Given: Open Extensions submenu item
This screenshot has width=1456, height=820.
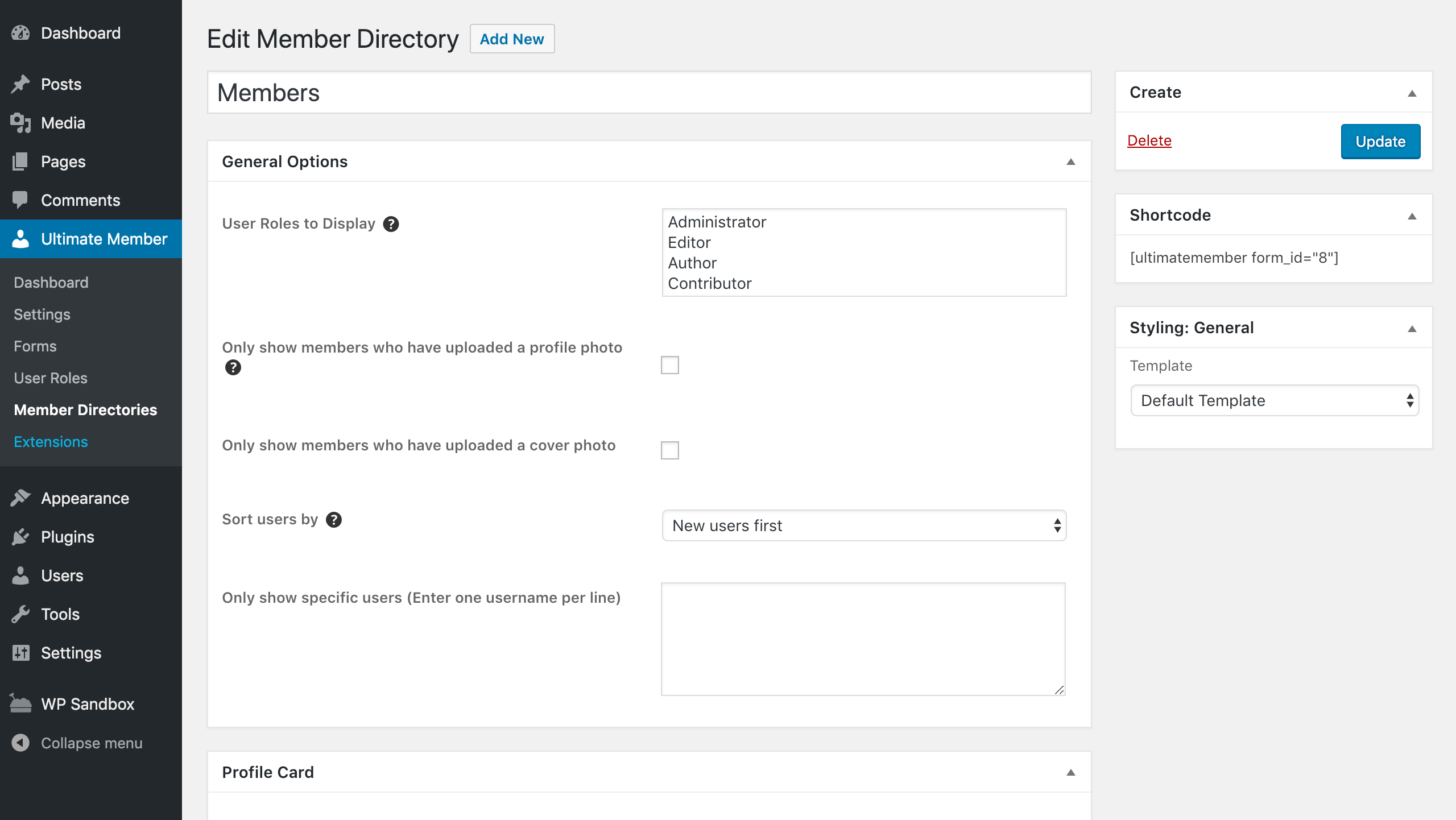Looking at the screenshot, I should point(51,442).
